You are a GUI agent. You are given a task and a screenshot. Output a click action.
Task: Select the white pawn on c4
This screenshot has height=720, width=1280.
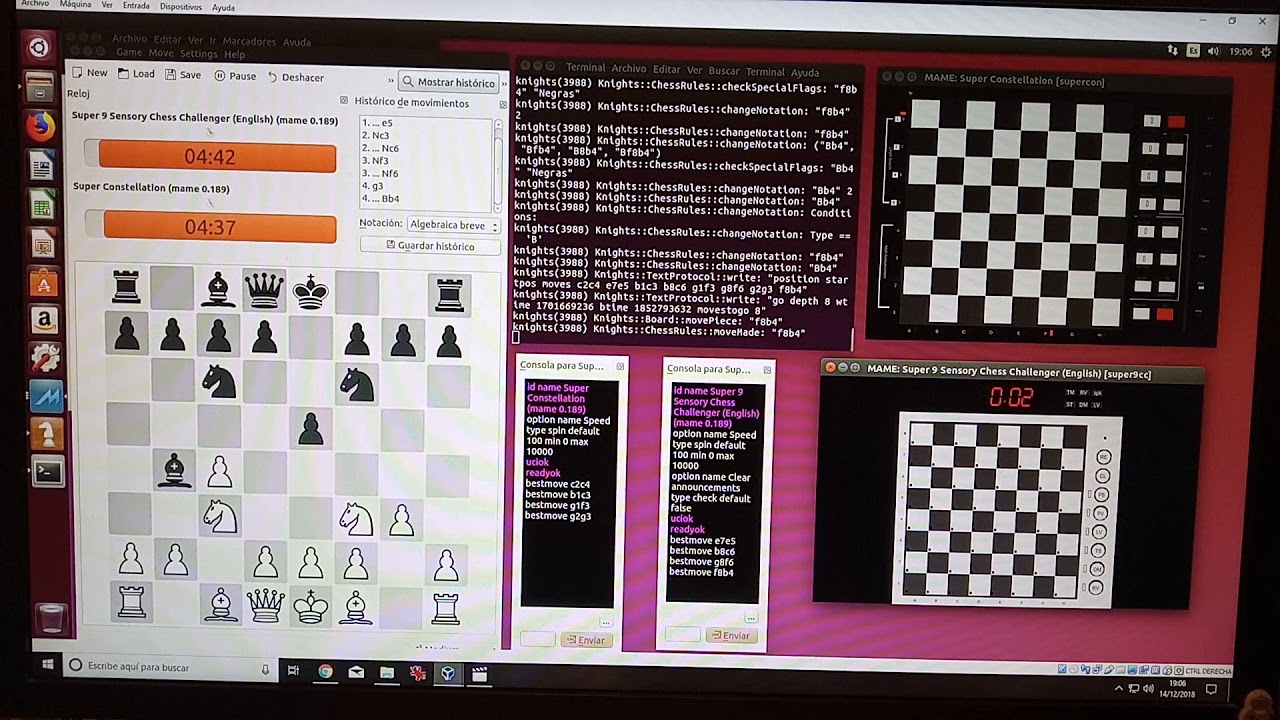click(x=220, y=470)
